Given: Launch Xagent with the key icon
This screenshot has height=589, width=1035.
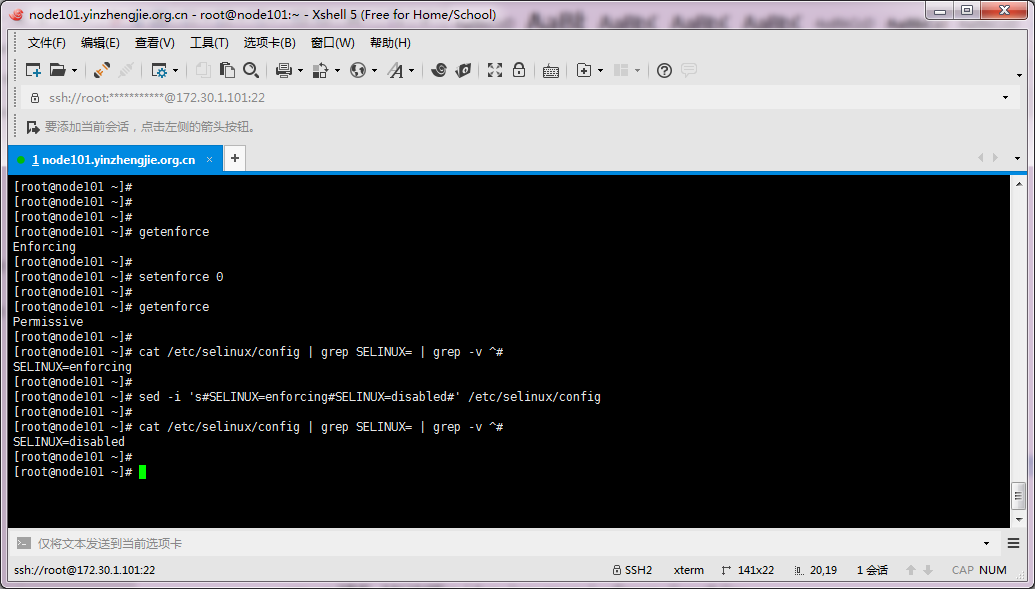Looking at the screenshot, I should point(463,70).
